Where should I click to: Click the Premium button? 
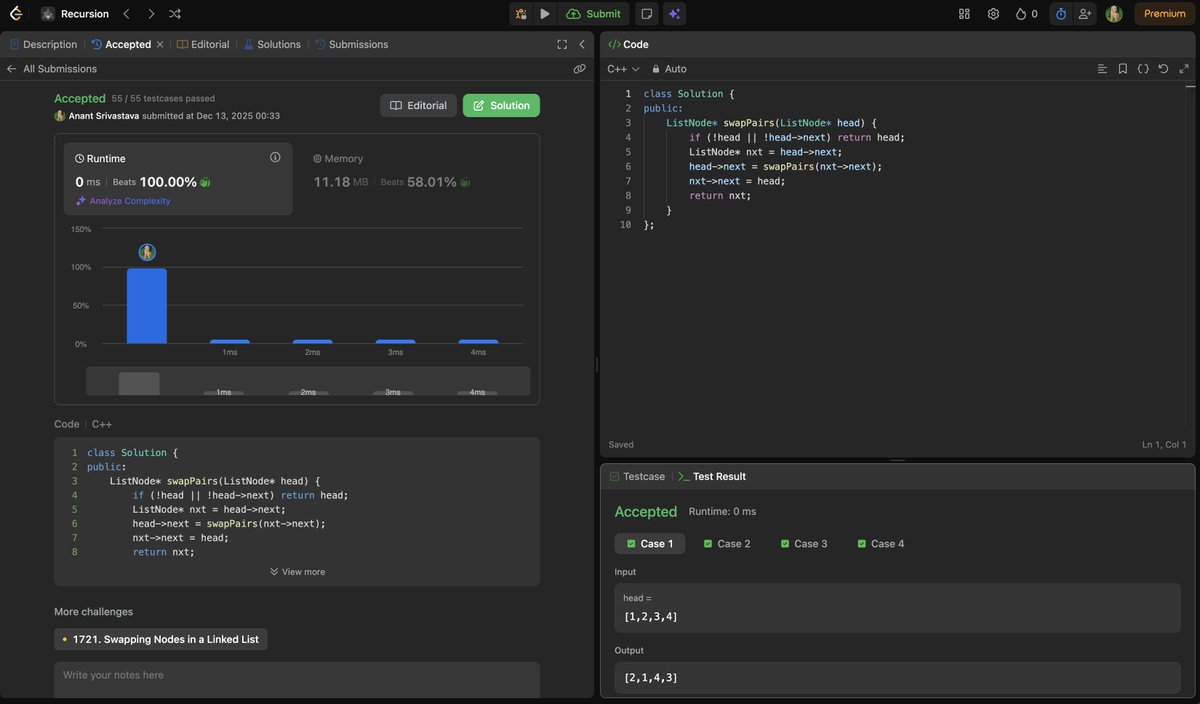pos(1164,14)
